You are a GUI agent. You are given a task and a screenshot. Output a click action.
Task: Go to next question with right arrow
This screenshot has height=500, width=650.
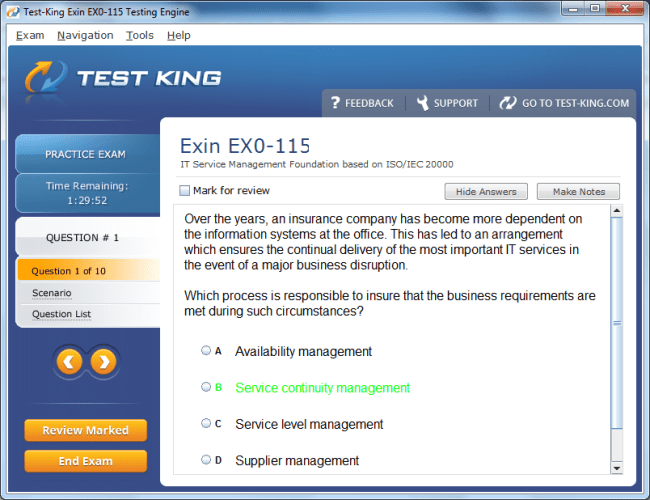[x=104, y=362]
